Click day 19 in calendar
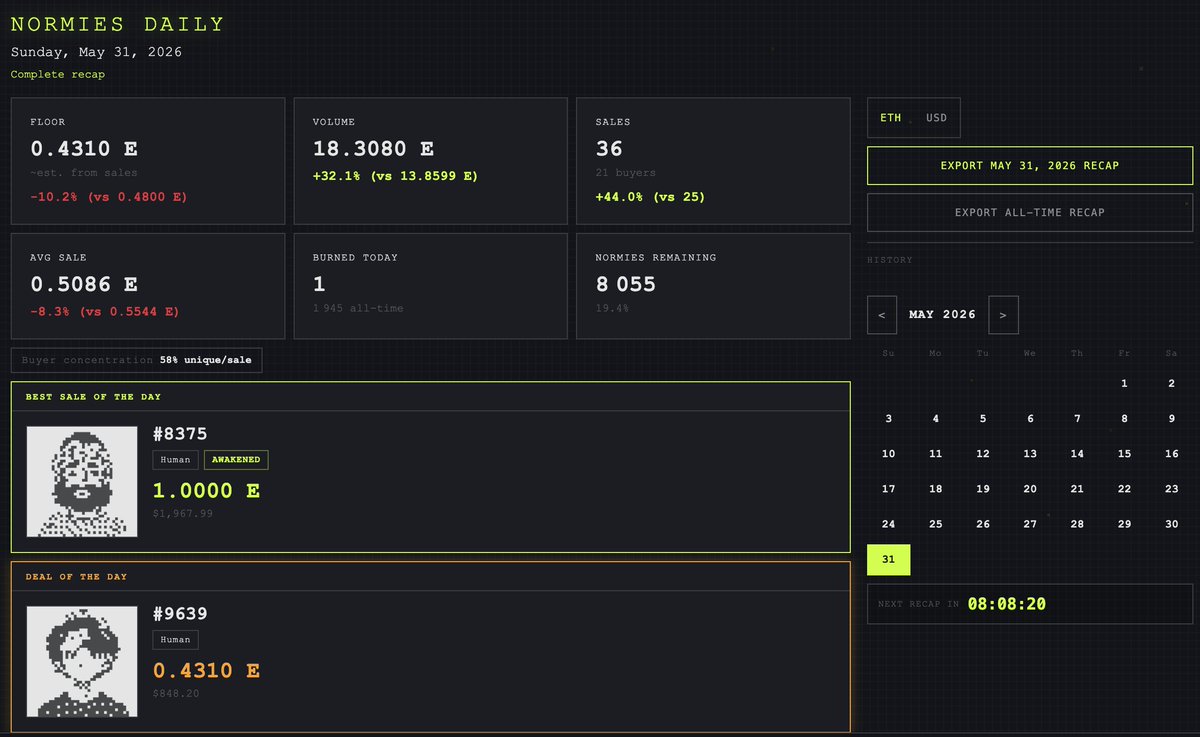 pyautogui.click(x=983, y=489)
